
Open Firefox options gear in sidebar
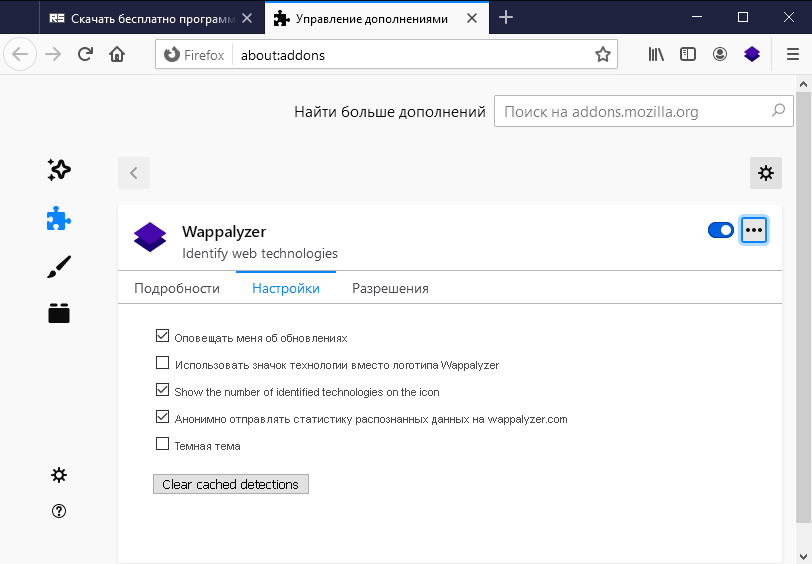point(59,475)
